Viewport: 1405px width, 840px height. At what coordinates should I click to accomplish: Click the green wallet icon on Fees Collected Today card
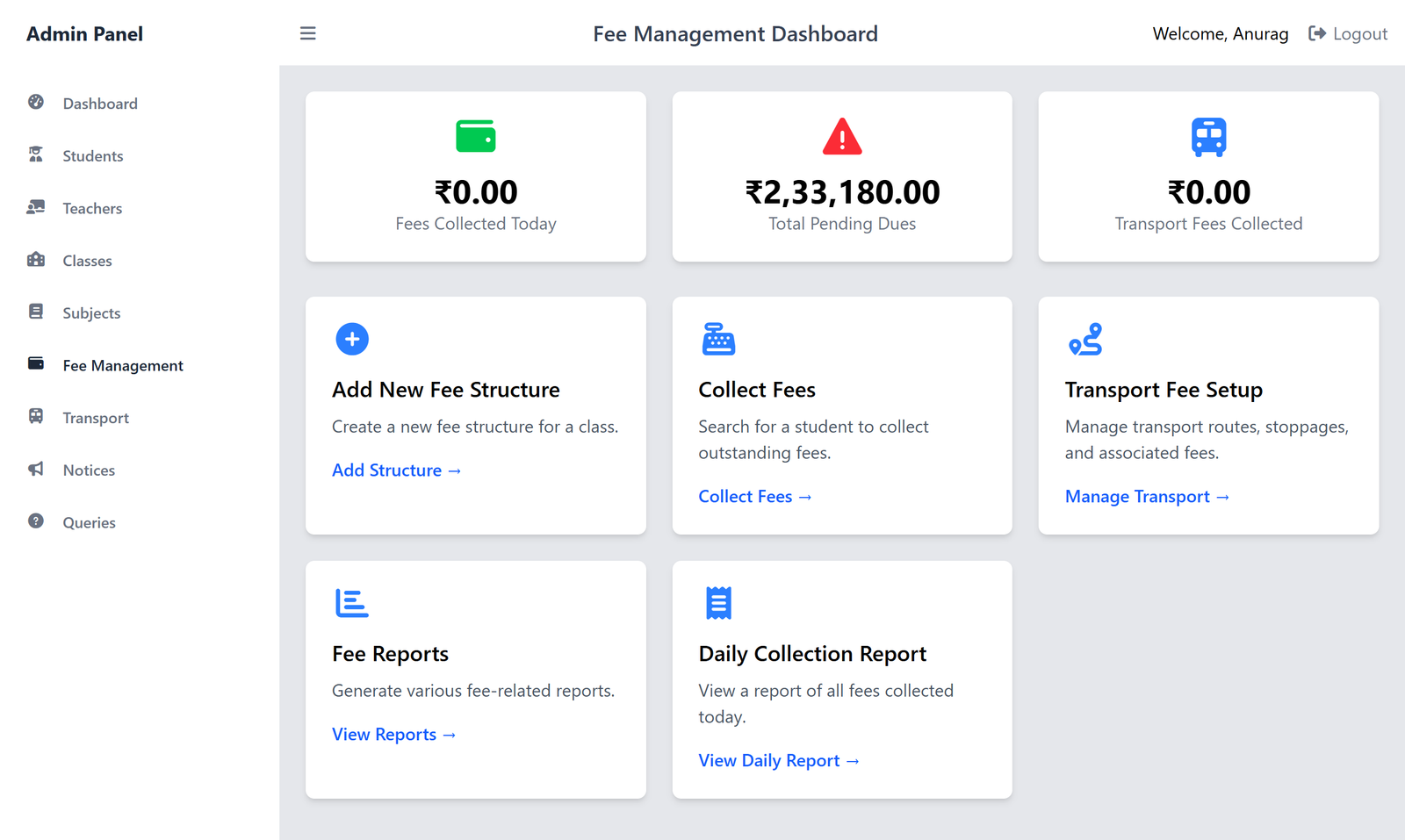point(475,136)
